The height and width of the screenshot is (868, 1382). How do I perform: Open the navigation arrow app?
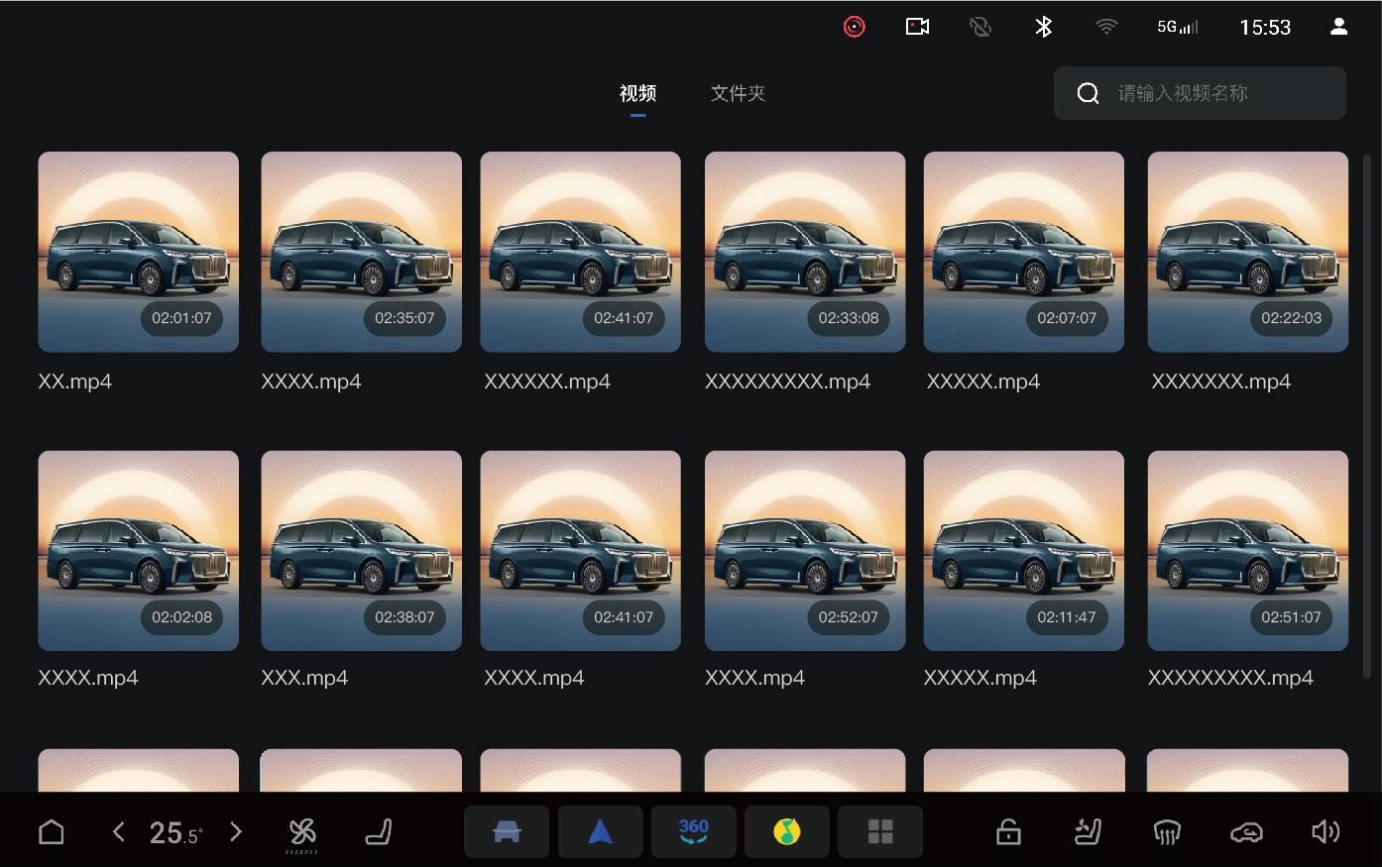pos(600,831)
